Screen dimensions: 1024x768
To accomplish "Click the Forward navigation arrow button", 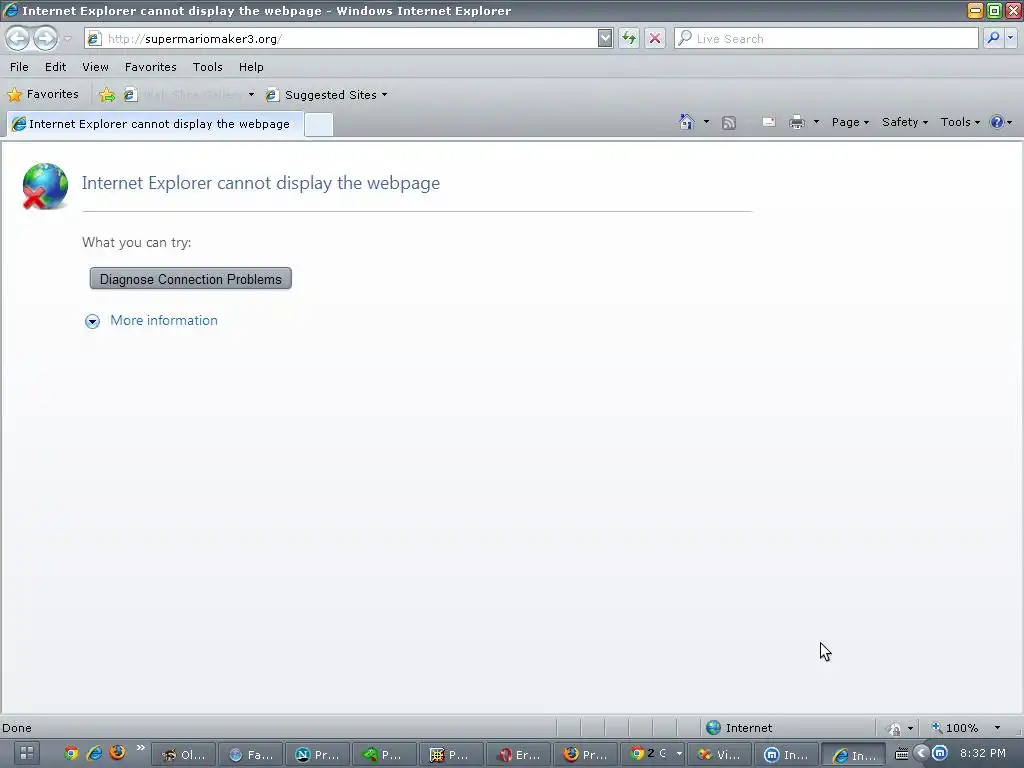I will (x=45, y=39).
